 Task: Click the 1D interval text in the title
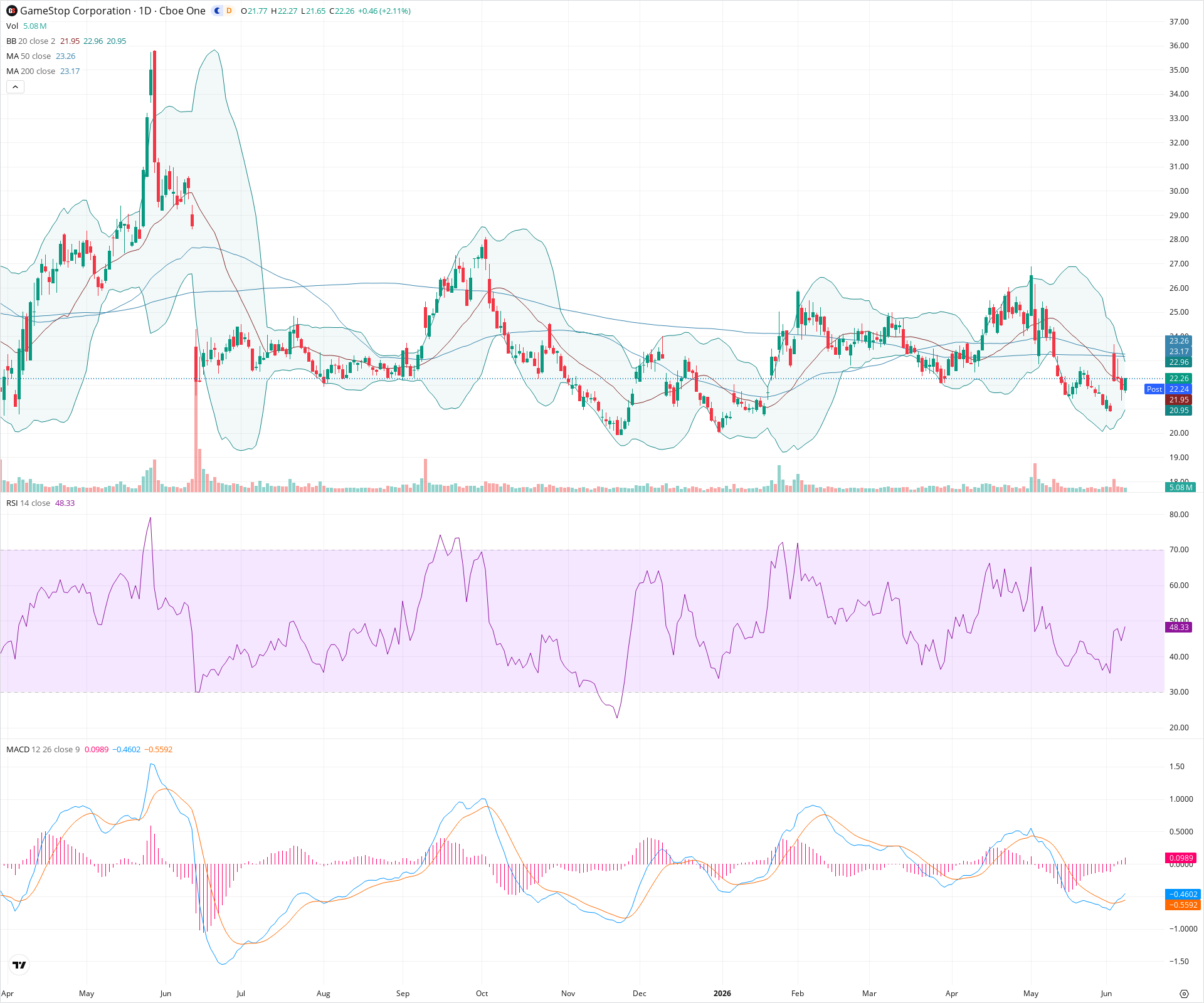145,11
